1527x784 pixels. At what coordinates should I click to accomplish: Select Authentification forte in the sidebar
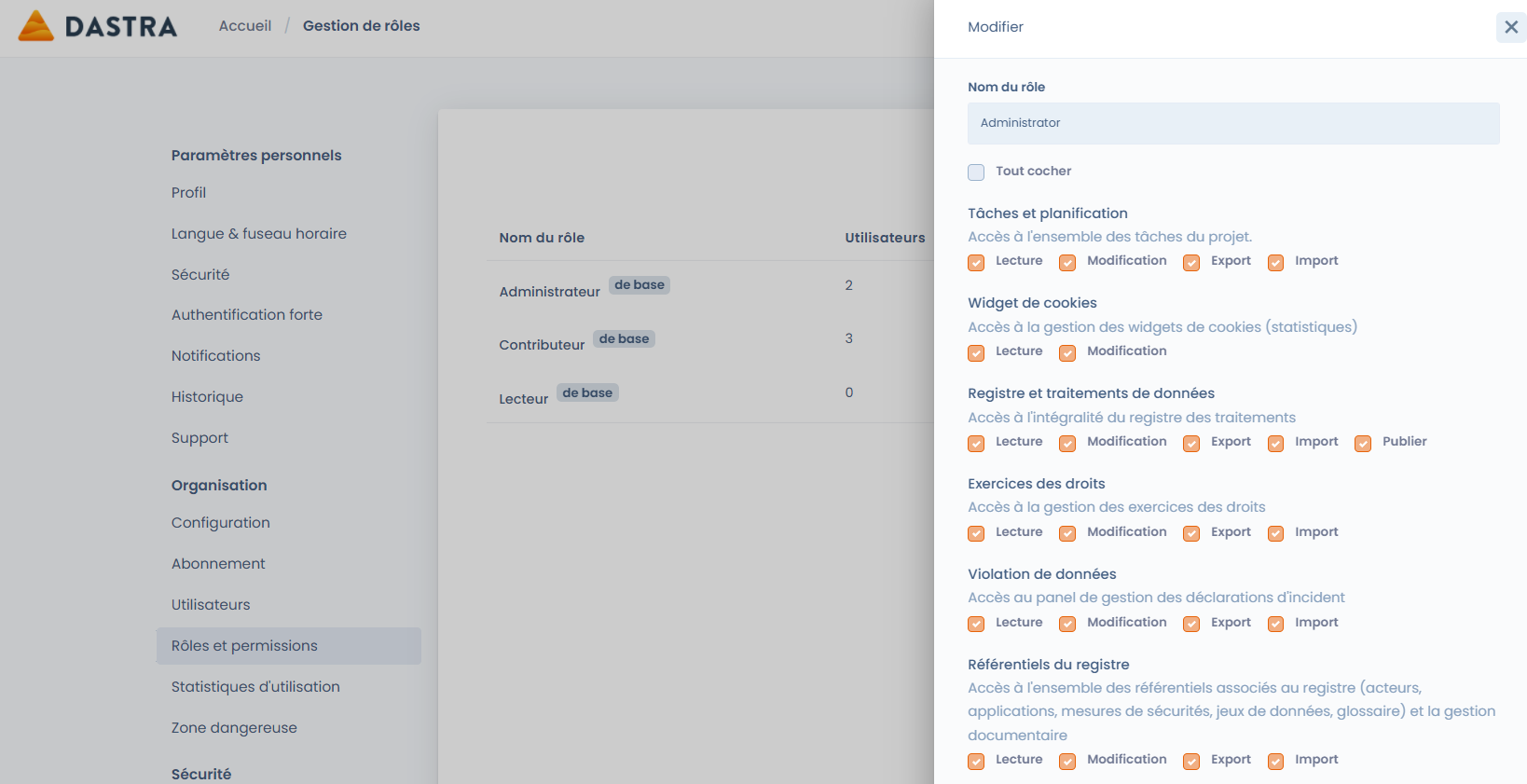coord(246,315)
